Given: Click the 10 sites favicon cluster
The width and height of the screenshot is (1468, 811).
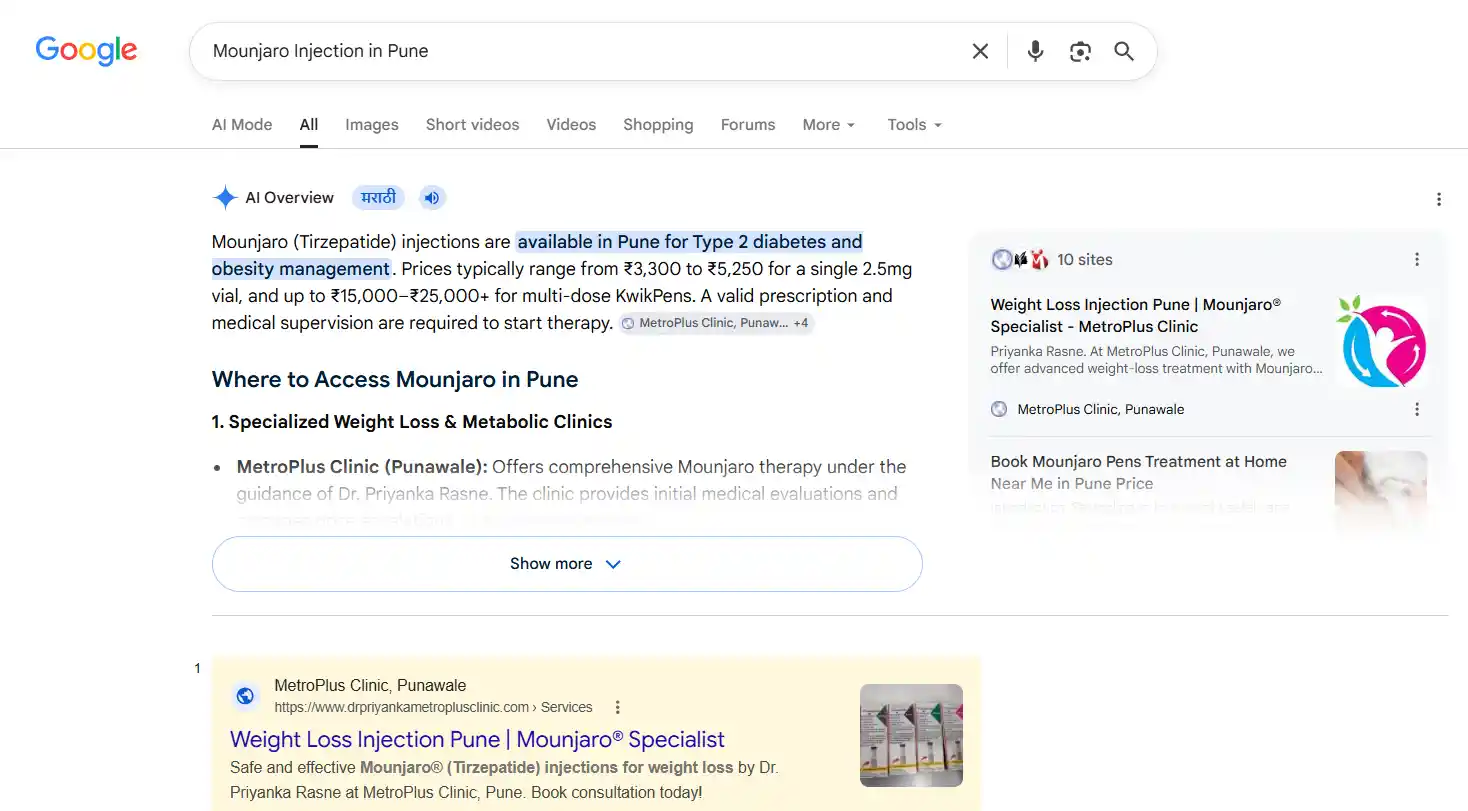Looking at the screenshot, I should coord(1020,259).
